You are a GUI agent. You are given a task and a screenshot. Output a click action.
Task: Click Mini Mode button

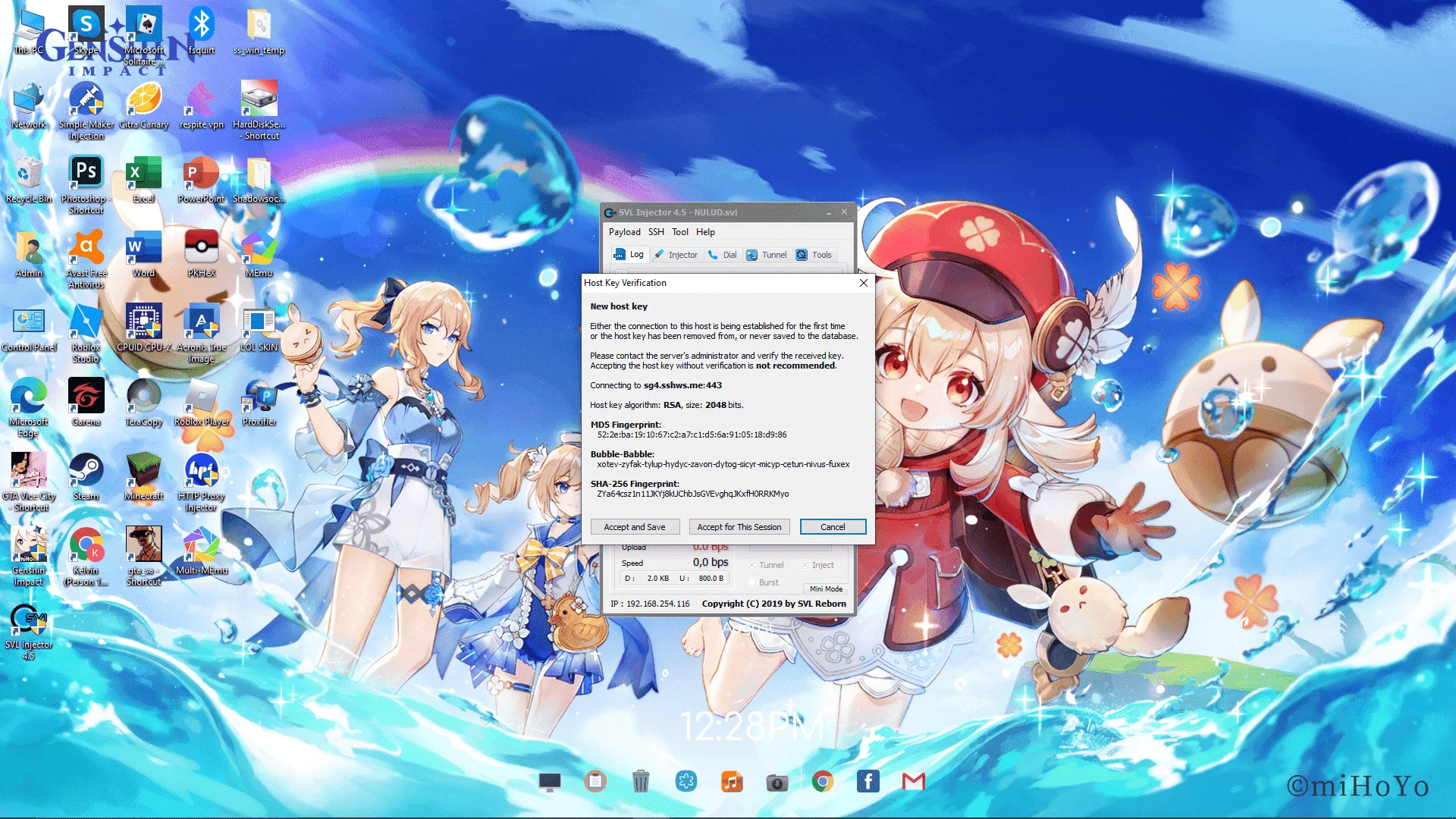826,589
